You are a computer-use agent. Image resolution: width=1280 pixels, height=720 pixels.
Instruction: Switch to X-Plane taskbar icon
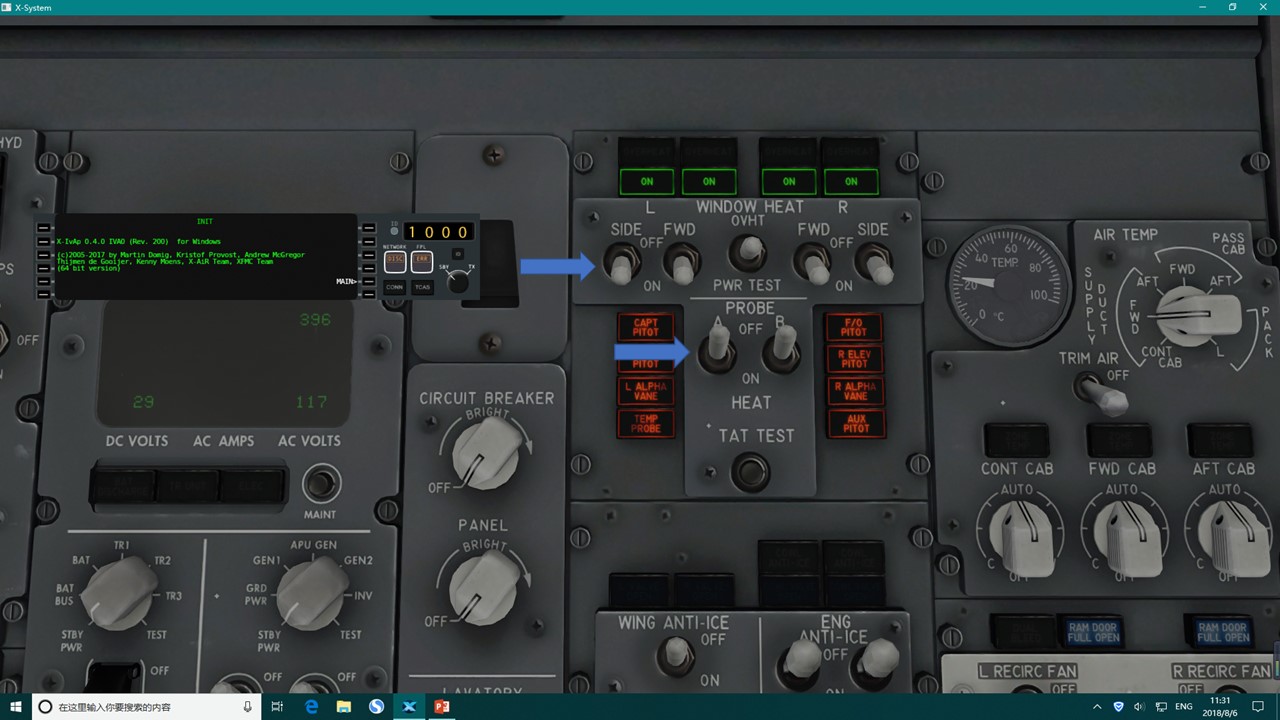coord(409,706)
